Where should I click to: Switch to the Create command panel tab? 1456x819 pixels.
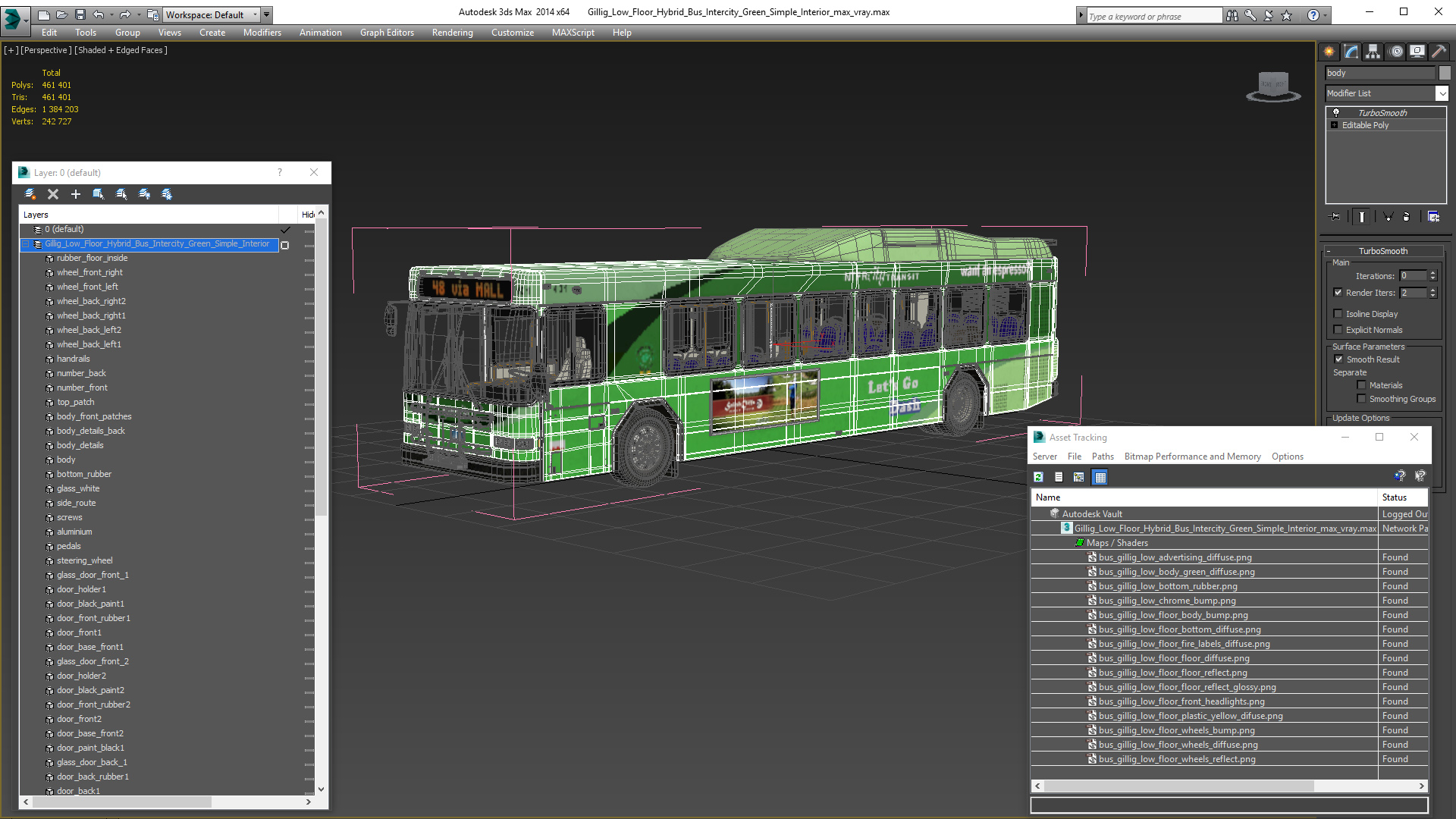coord(1329,52)
